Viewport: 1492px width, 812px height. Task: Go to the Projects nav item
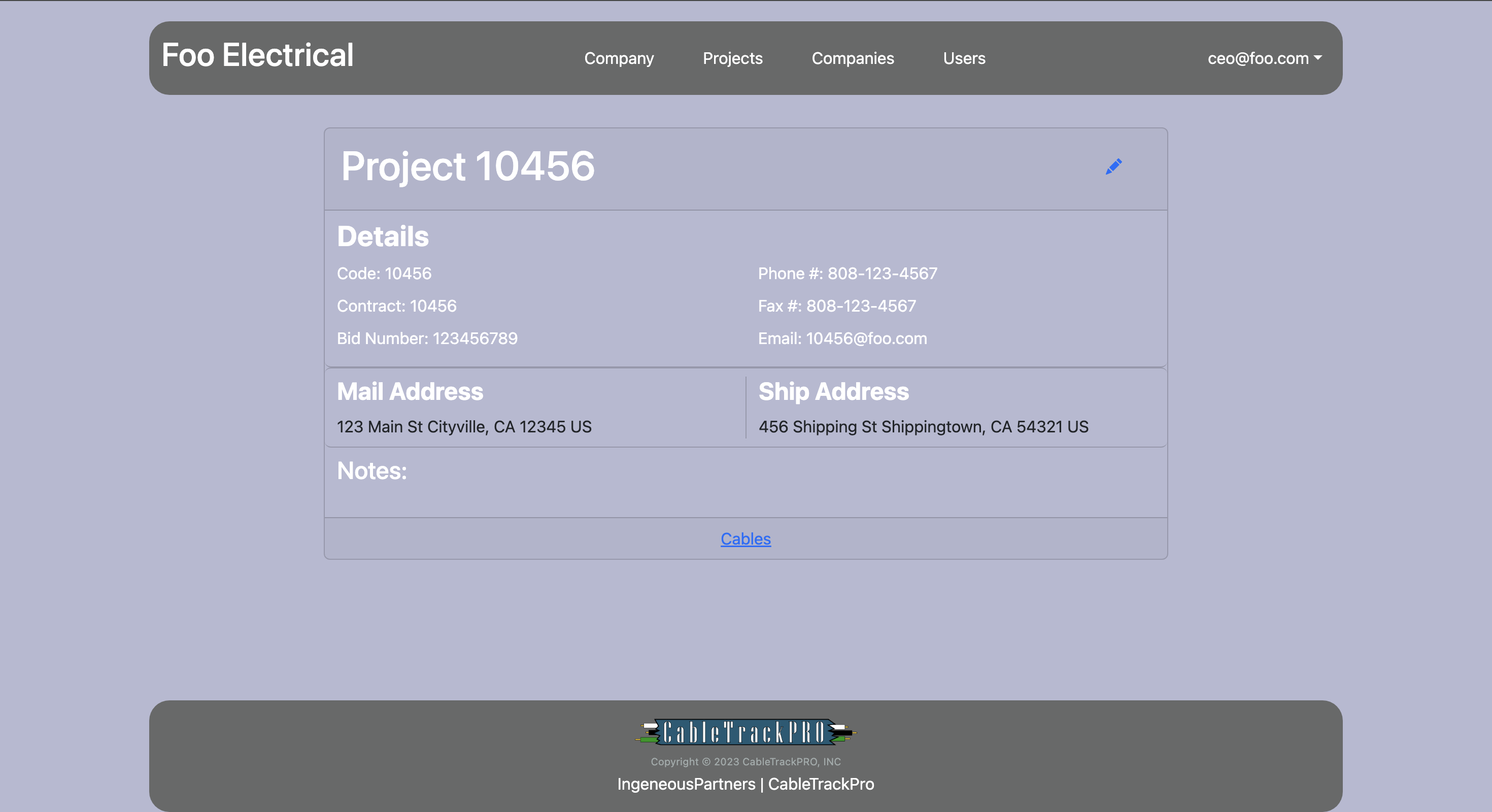732,58
